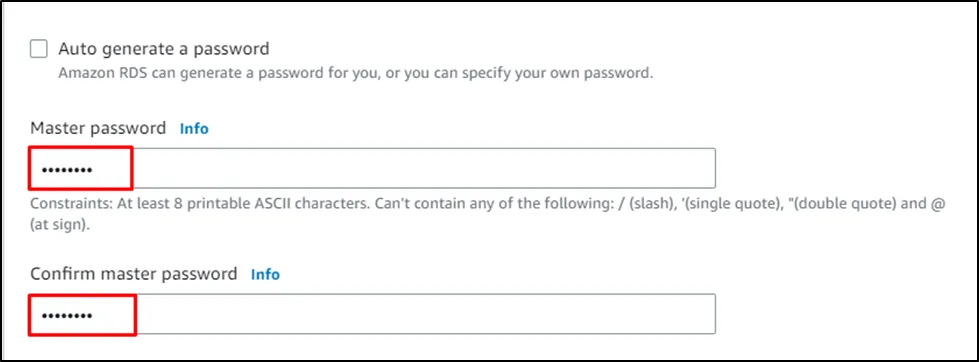Open the Info link beside Master password
Screen dimensions: 979x362
[194, 129]
